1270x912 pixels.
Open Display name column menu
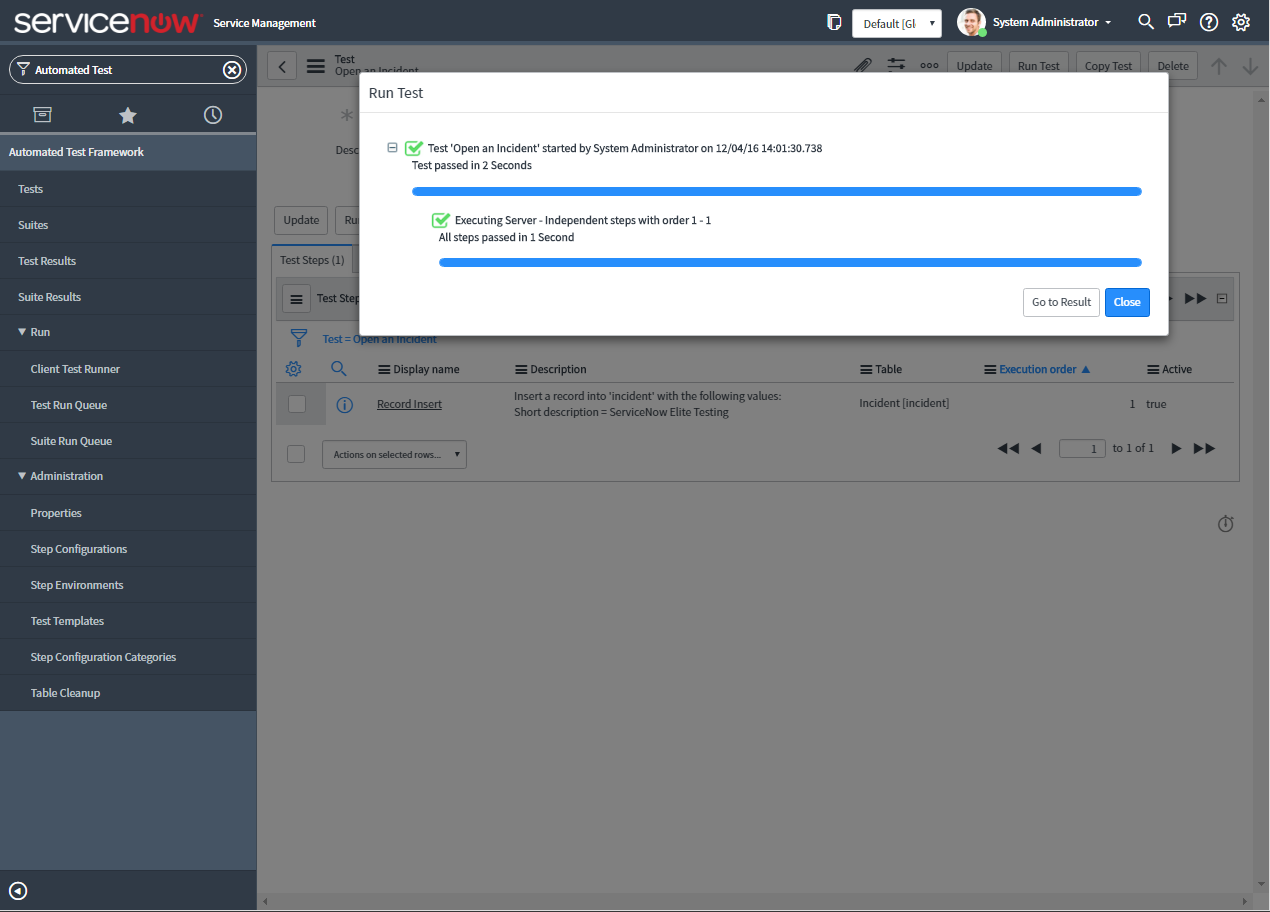[x=384, y=369]
